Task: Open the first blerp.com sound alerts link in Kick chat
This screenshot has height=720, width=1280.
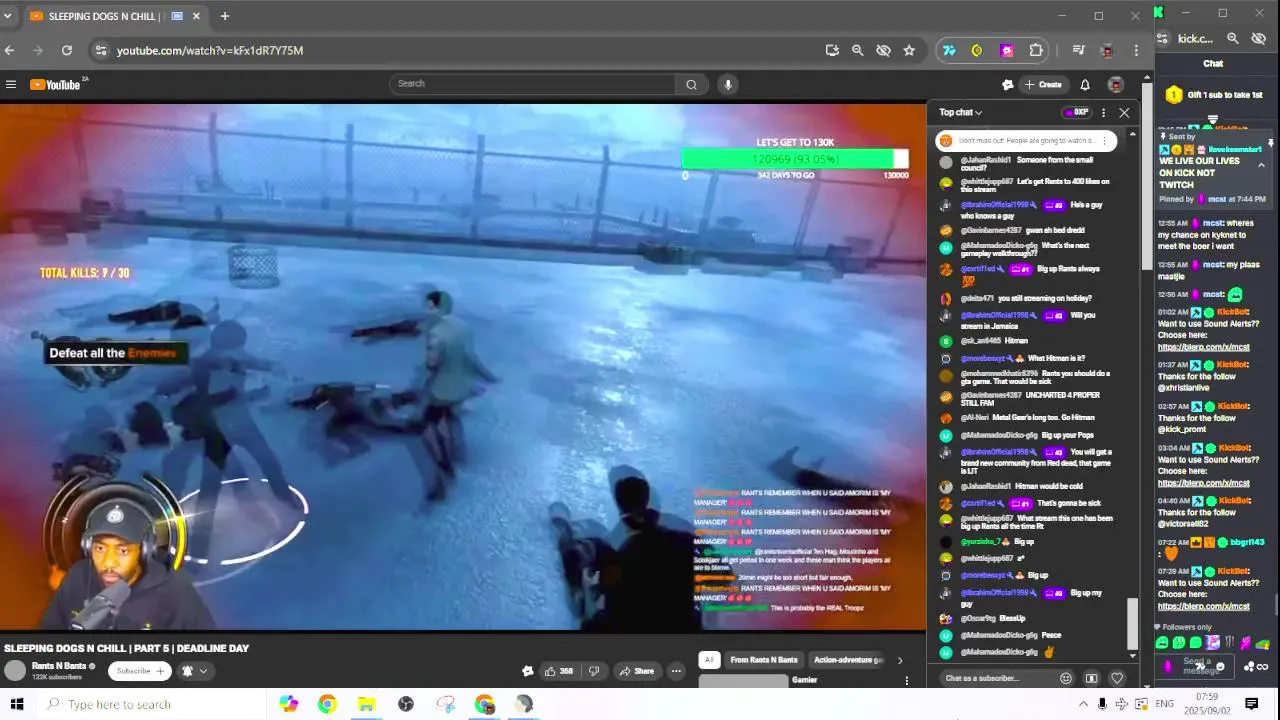Action: pos(1204,347)
